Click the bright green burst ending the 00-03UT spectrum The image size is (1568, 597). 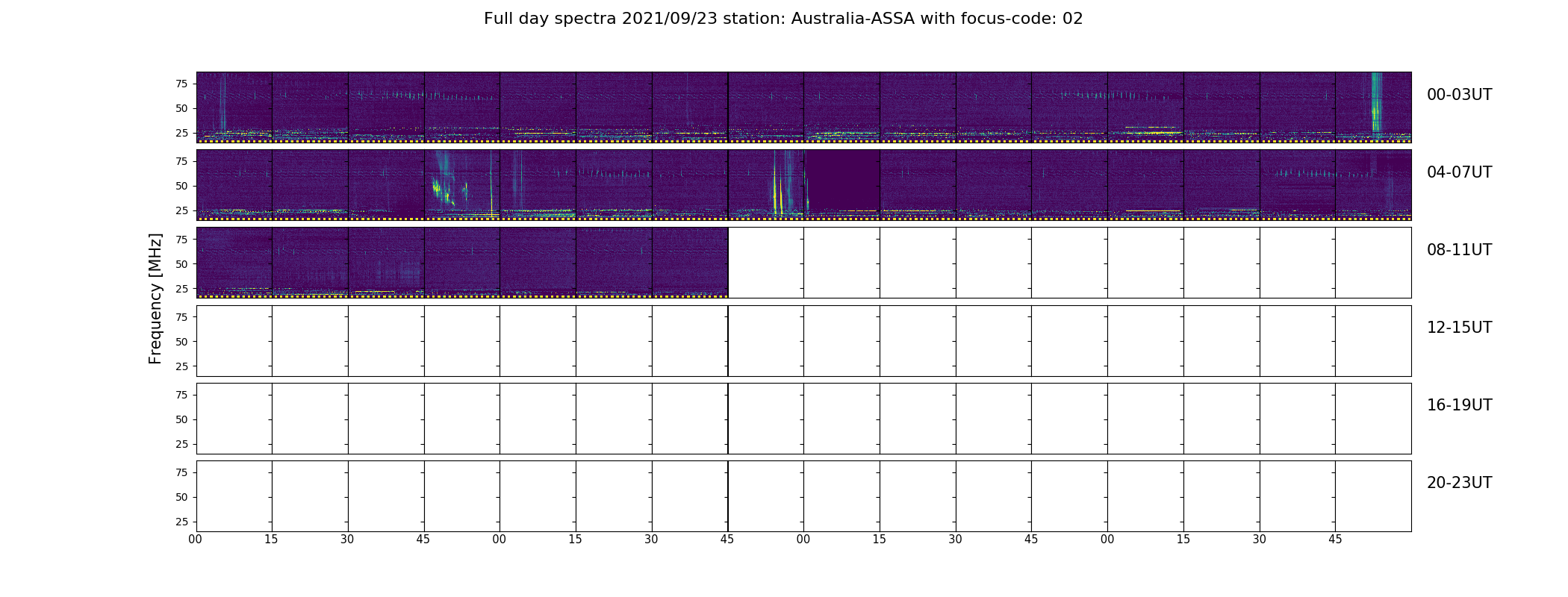[x=1376, y=103]
